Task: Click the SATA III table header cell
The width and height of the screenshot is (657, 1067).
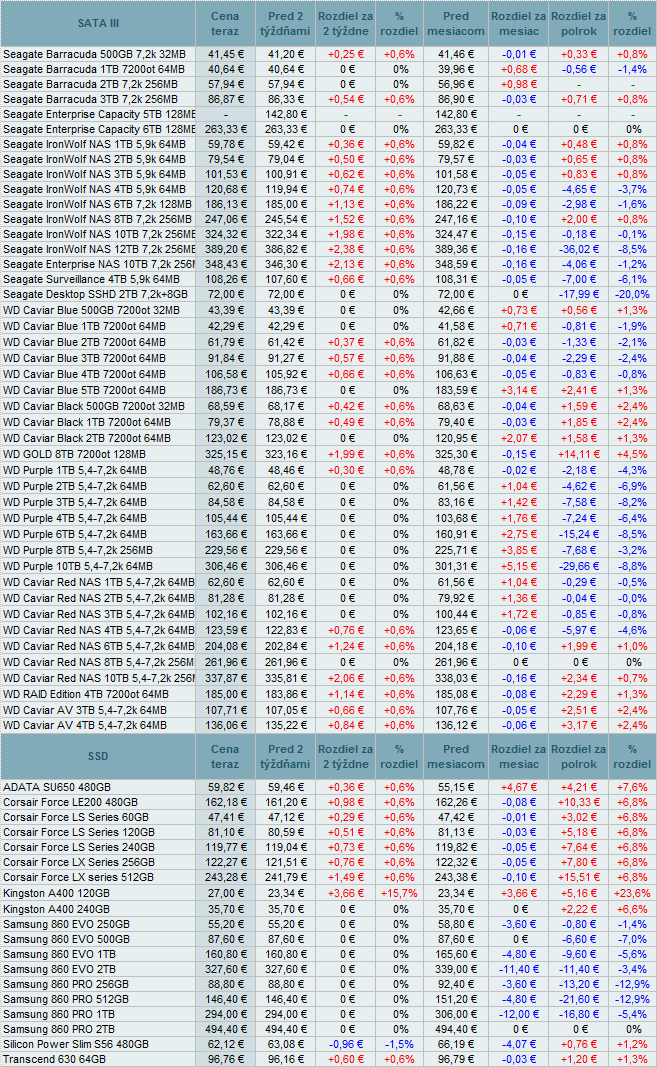Action: tap(98, 23)
